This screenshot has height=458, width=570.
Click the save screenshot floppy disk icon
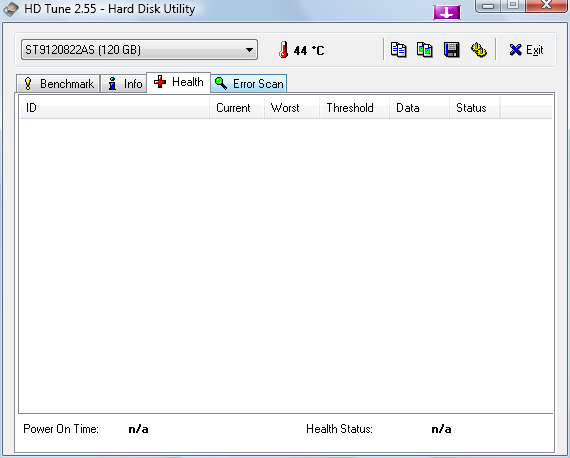click(451, 50)
